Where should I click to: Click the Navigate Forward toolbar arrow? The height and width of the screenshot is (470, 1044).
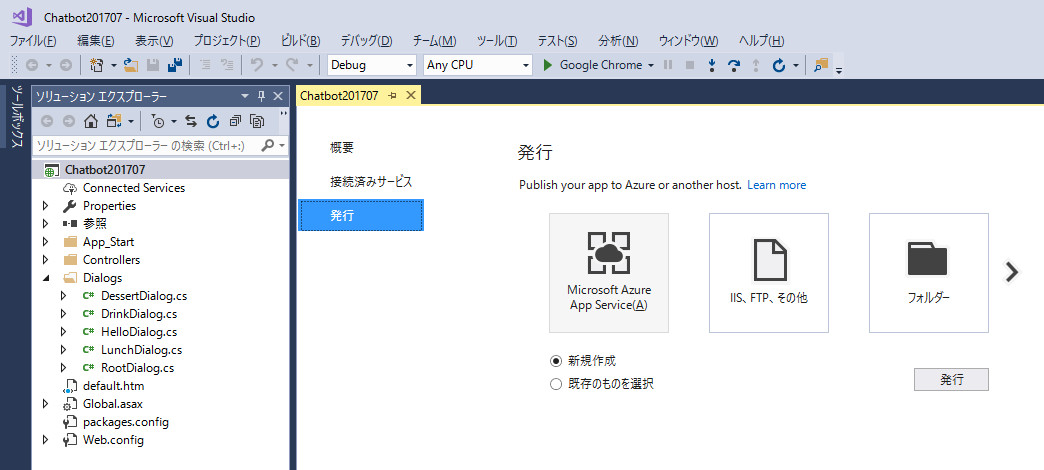[x=65, y=65]
